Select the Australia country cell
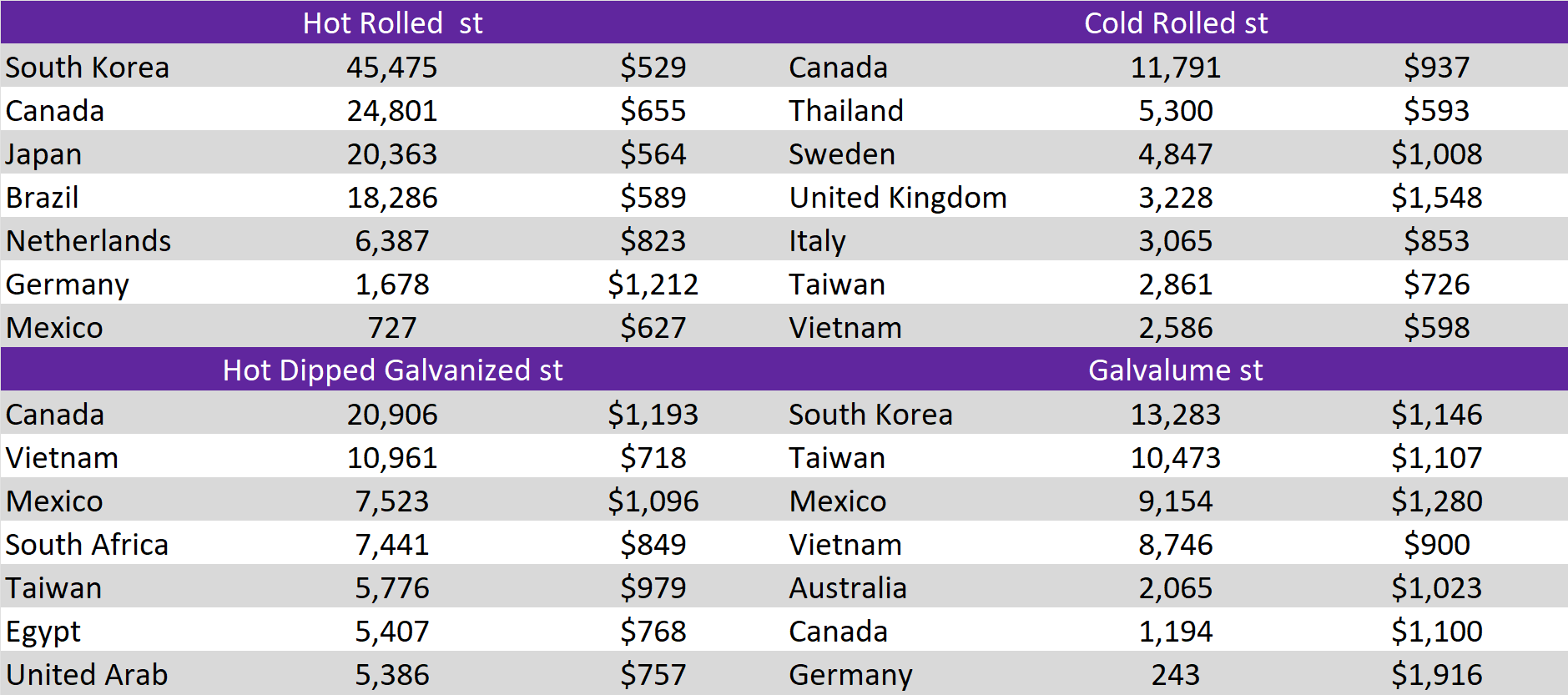The width and height of the screenshot is (1568, 695). pyautogui.click(x=847, y=588)
